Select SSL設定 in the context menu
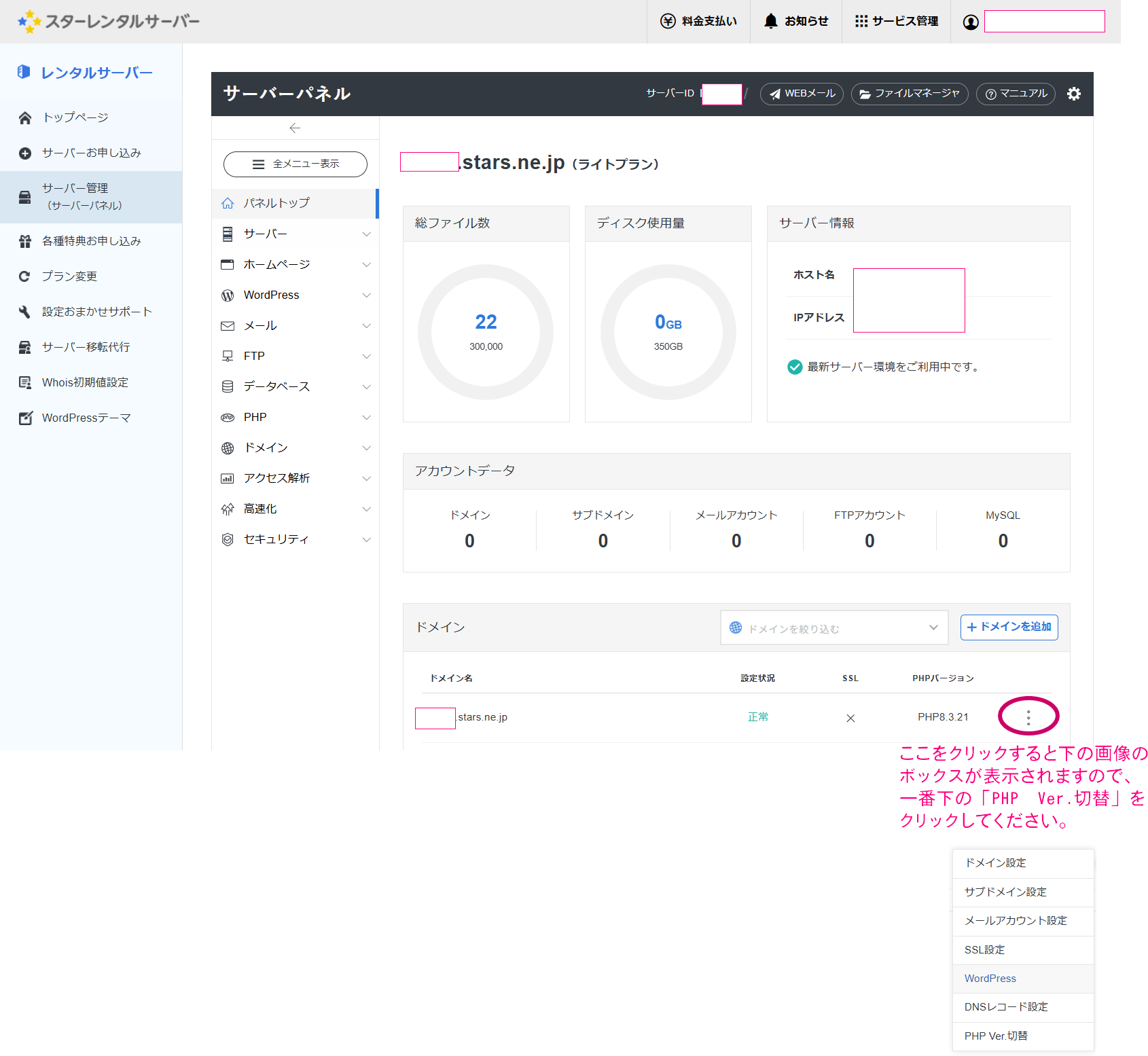This screenshot has width=1148, height=1056. (984, 949)
